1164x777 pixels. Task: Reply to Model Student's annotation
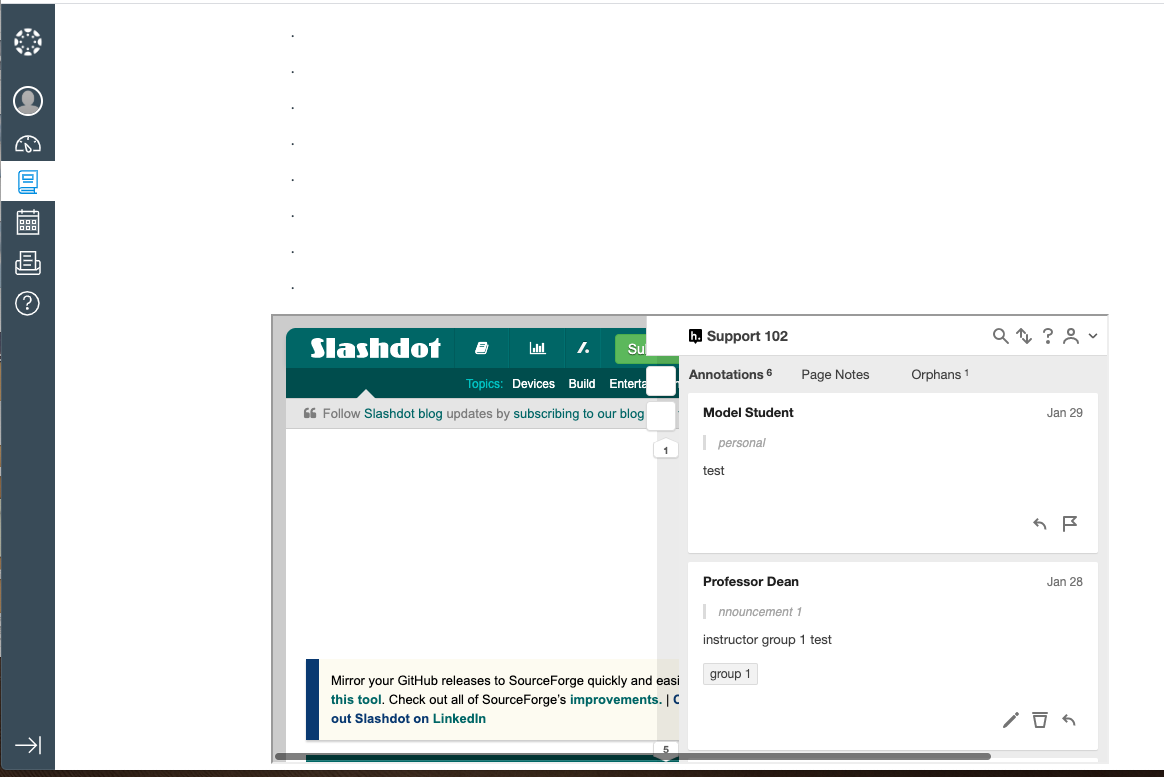(x=1039, y=524)
